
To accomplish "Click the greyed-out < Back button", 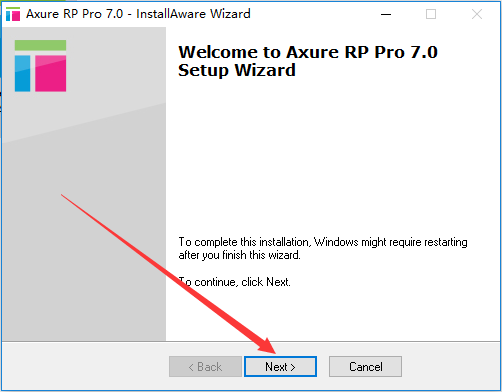I will [205, 367].
